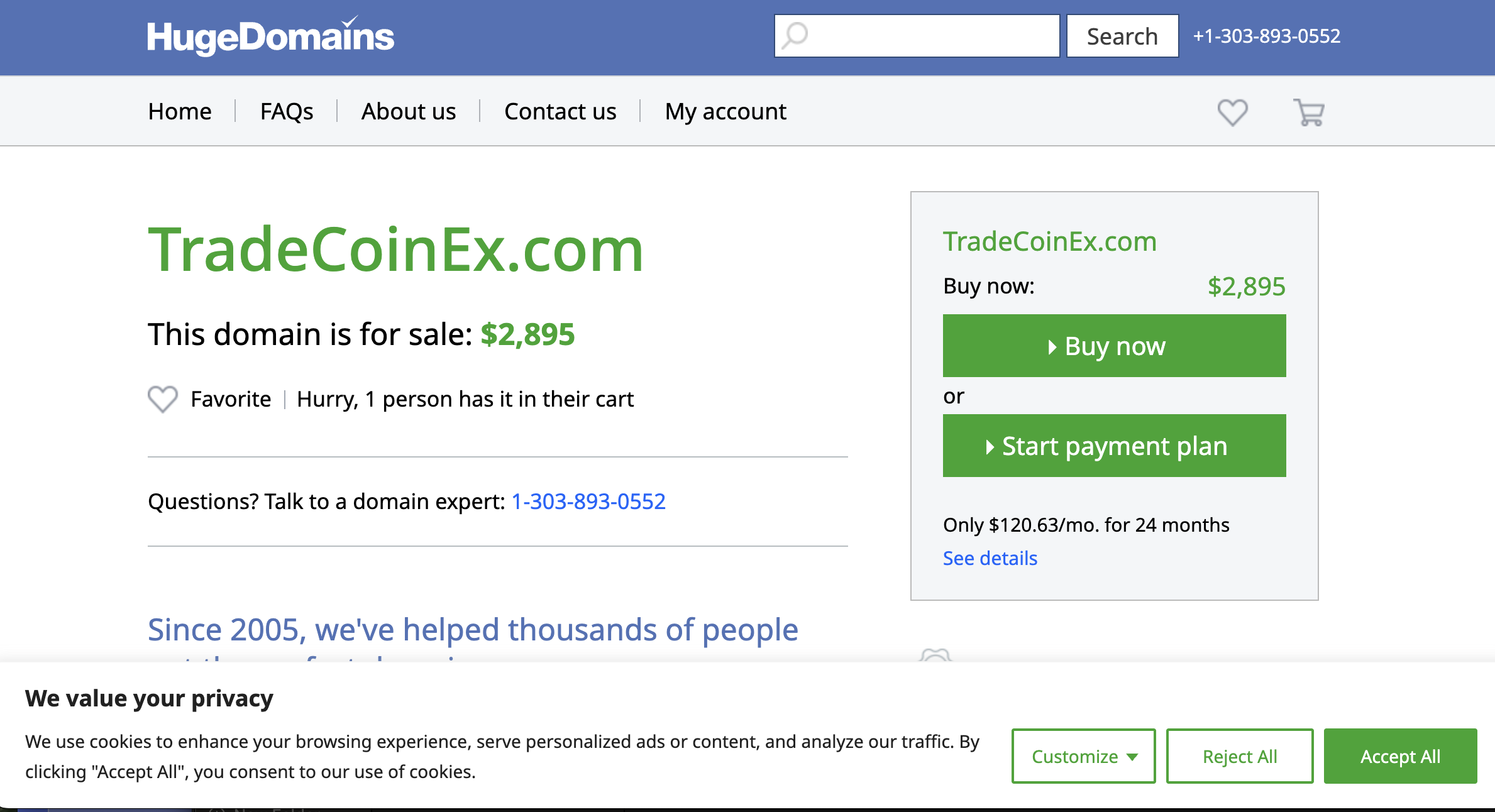Image resolution: width=1495 pixels, height=812 pixels.
Task: Open the See details link
Action: coord(990,558)
